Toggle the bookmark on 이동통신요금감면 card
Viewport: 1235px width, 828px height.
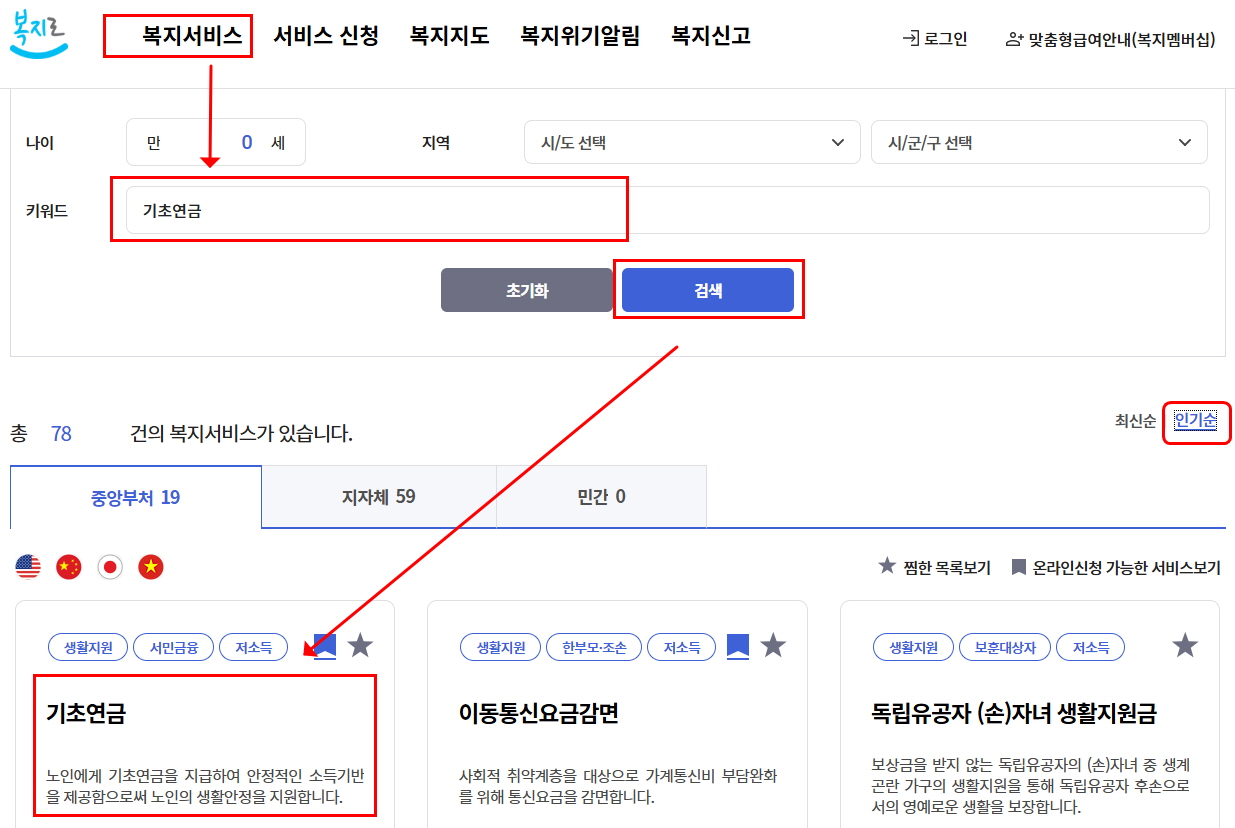(738, 645)
